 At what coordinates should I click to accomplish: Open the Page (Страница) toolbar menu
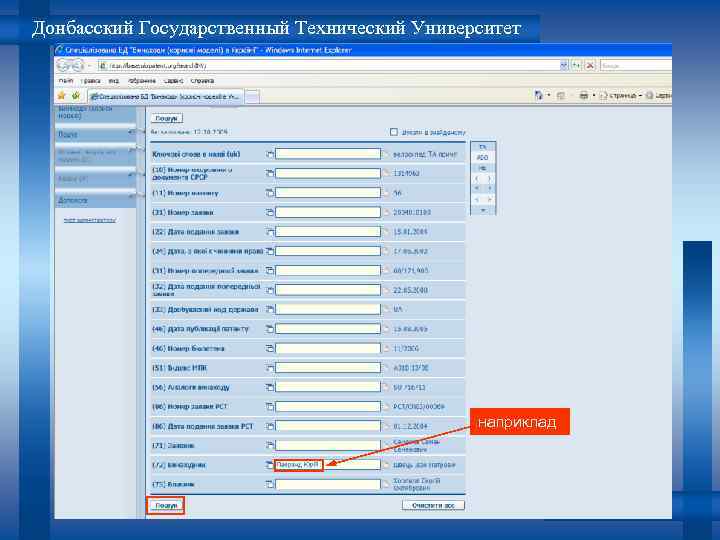(x=620, y=96)
